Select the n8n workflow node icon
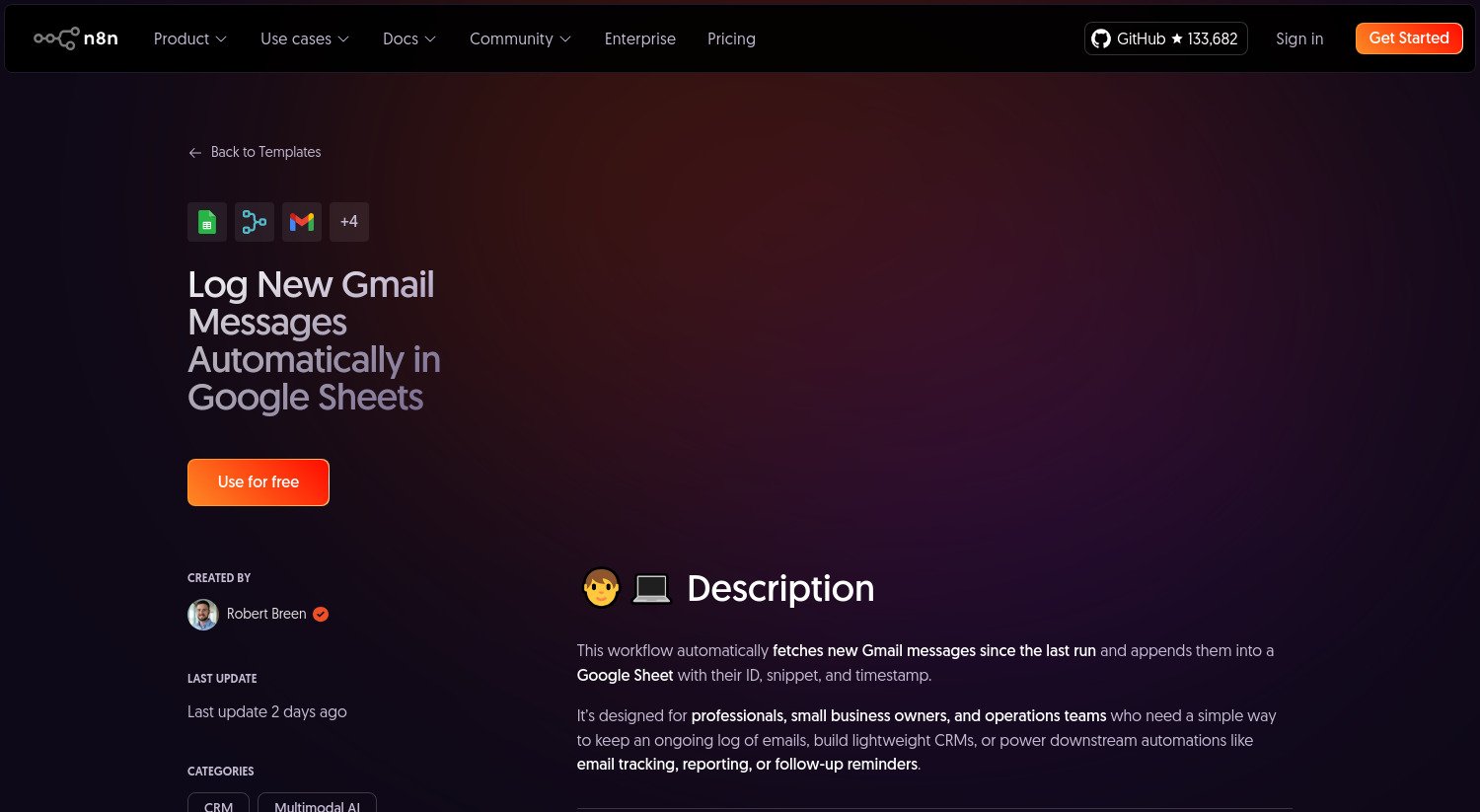Viewport: 1480px width, 812px height. click(255, 222)
